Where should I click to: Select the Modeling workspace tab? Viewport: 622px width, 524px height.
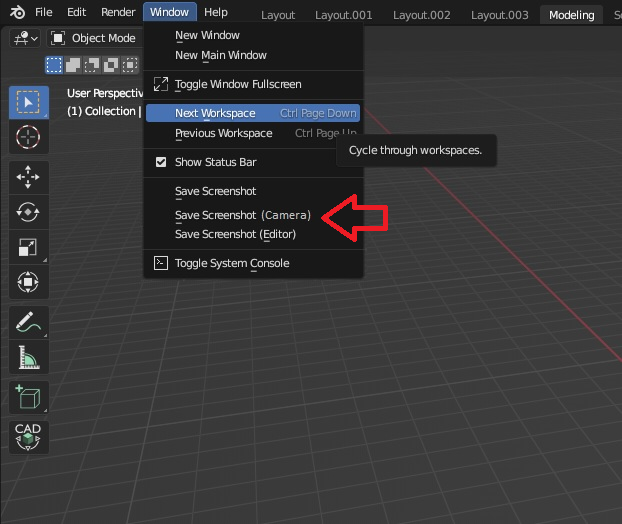tap(572, 15)
